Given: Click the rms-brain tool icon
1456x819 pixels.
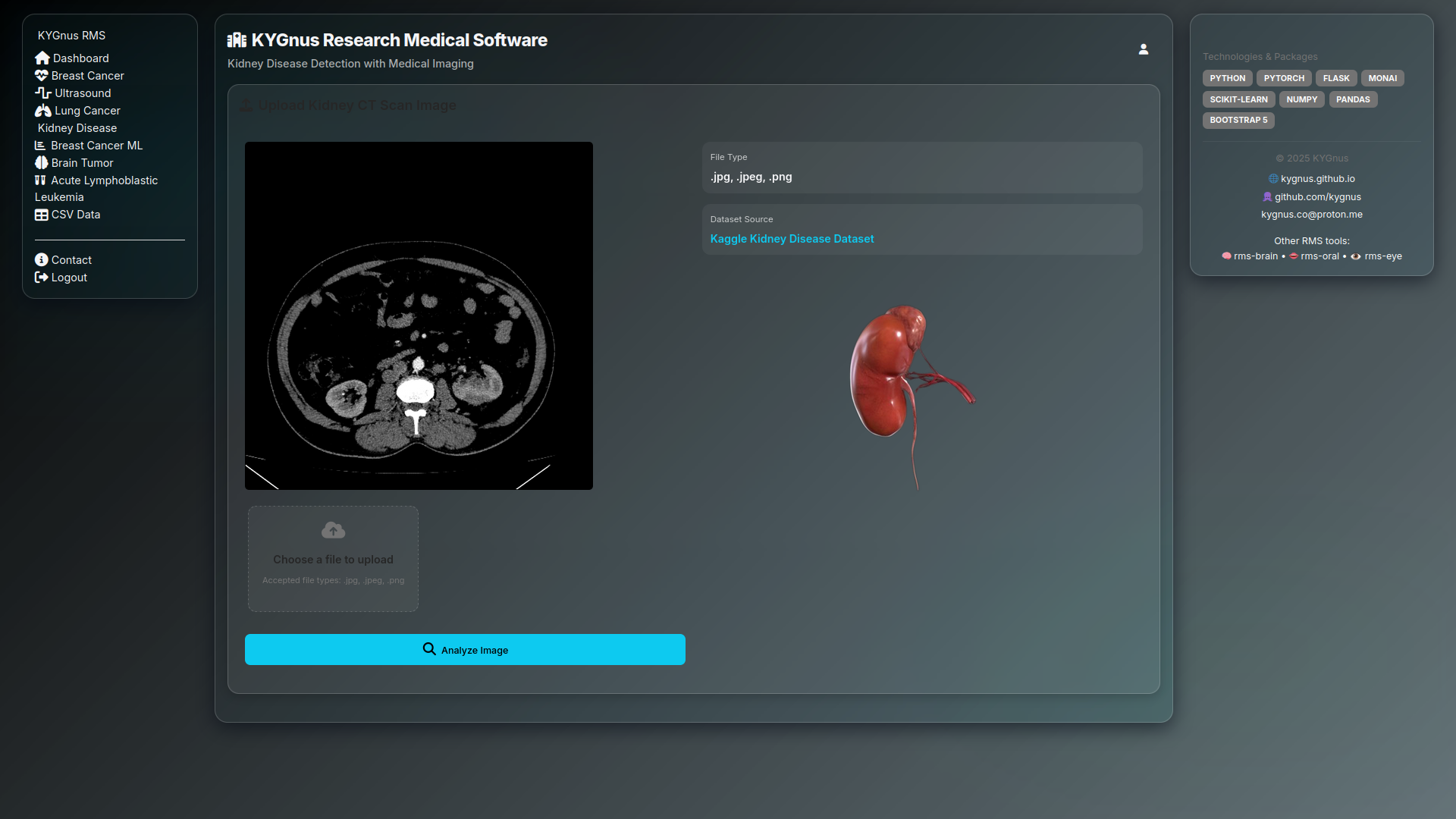Looking at the screenshot, I should point(1227,256).
